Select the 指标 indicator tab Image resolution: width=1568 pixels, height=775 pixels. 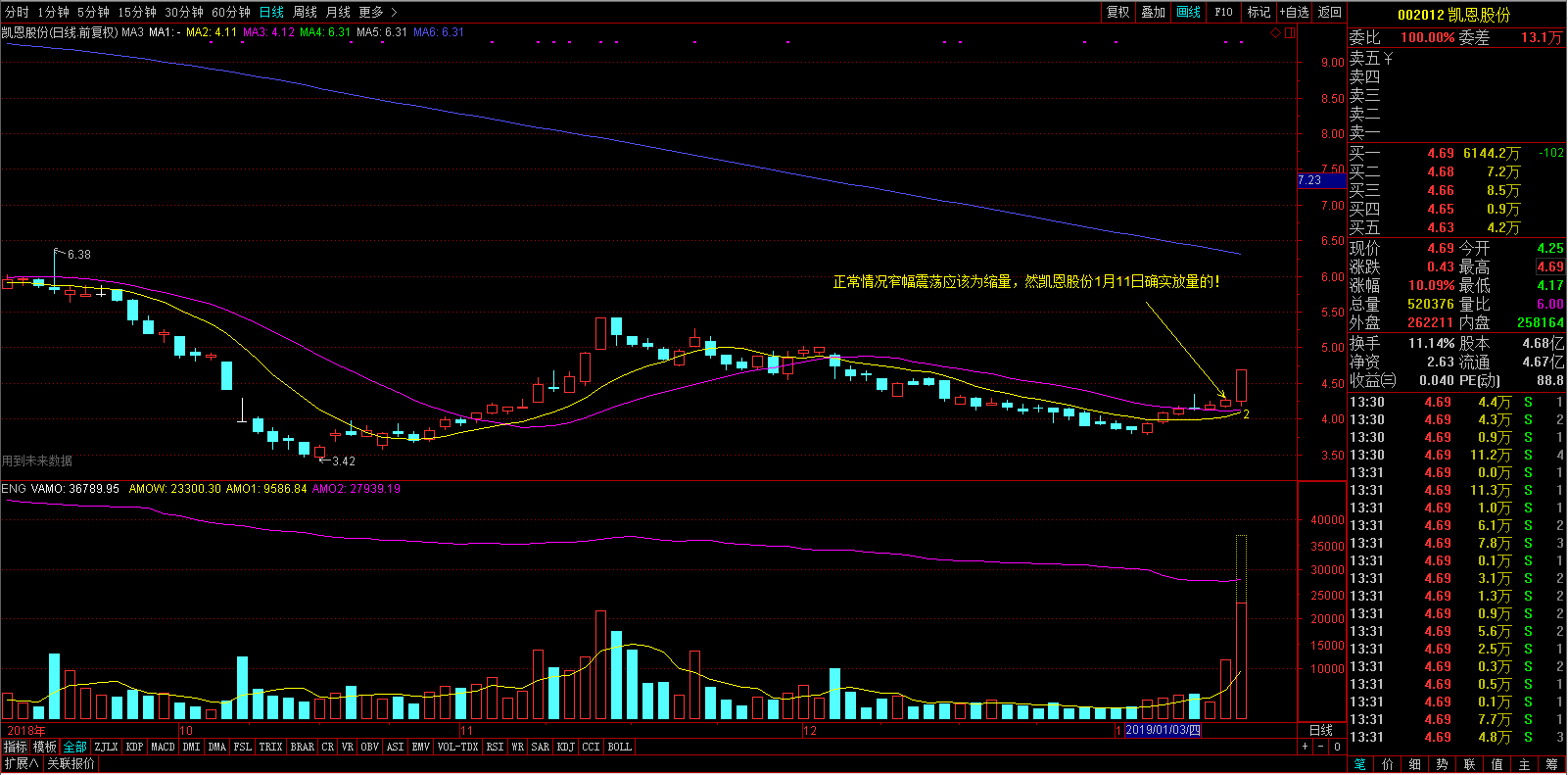[x=15, y=747]
